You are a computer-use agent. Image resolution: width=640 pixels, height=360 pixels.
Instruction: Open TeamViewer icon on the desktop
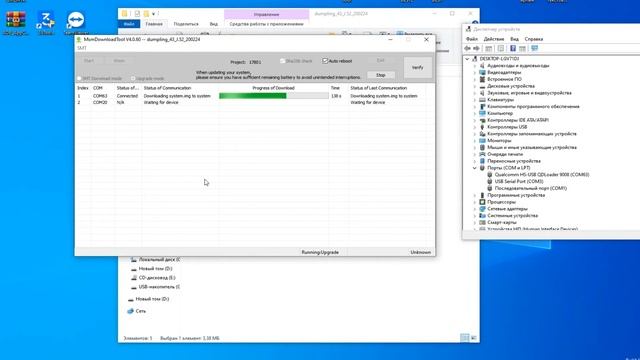[76, 20]
